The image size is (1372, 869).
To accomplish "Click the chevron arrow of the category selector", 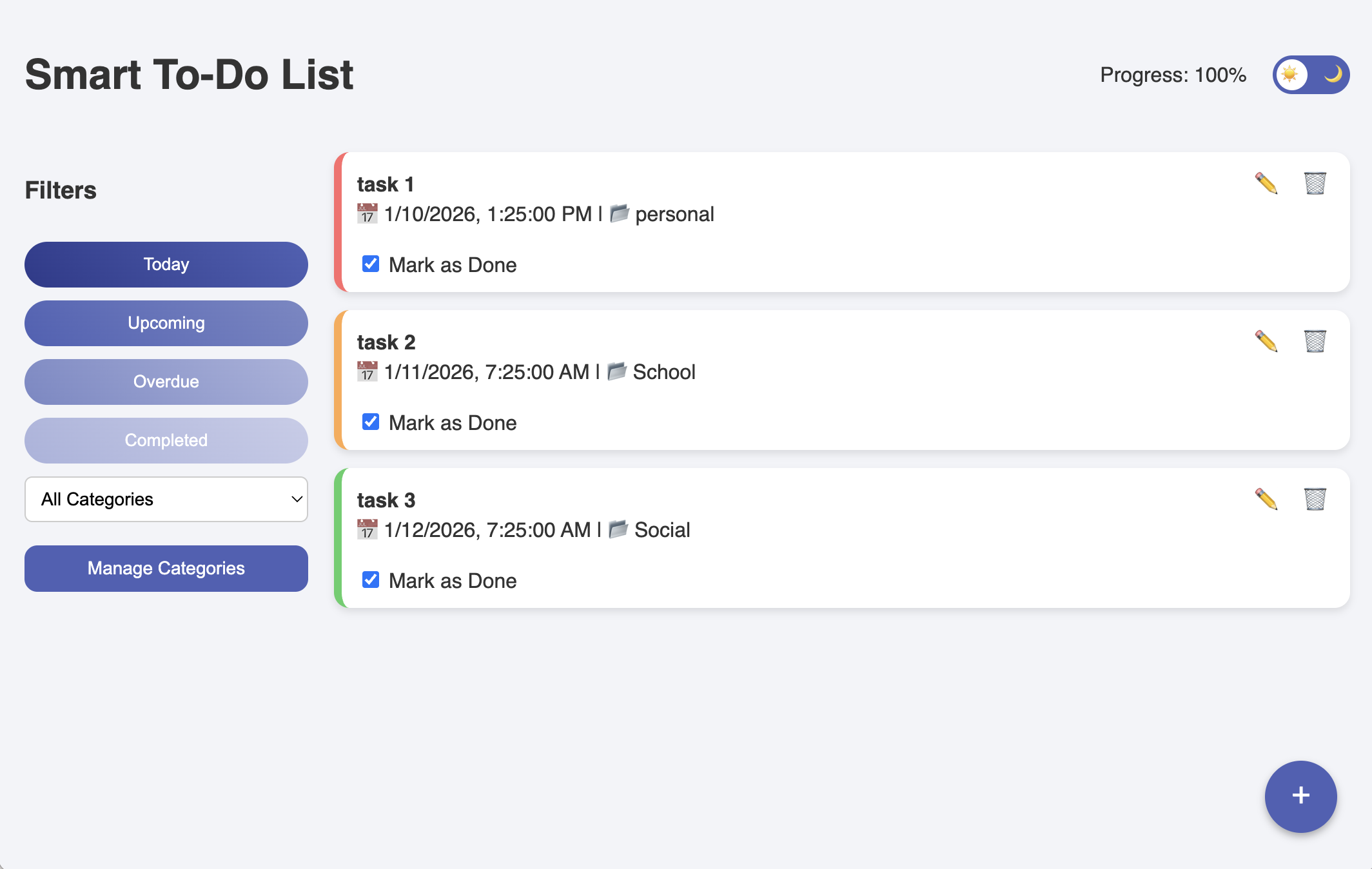I will click(x=297, y=499).
